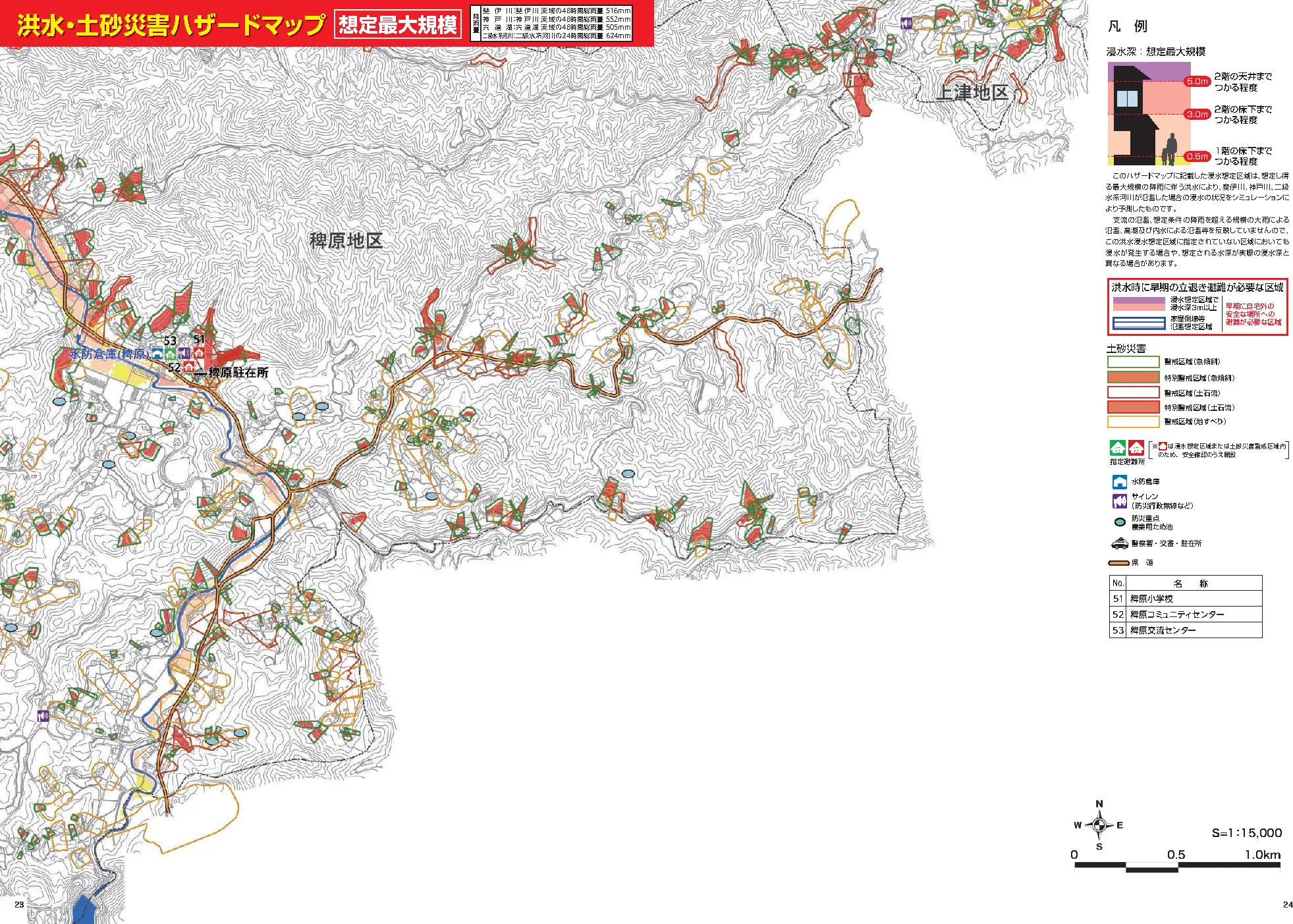1293x924 pixels.
Task: Click the purple siren icon between shelters 53 and 51
Action: pos(184,354)
